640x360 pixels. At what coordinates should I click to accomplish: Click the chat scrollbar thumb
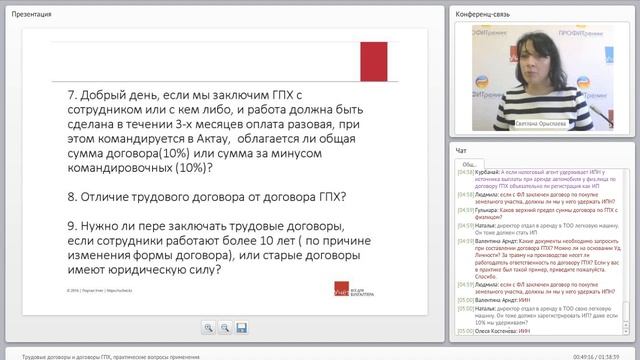[x=626, y=312]
